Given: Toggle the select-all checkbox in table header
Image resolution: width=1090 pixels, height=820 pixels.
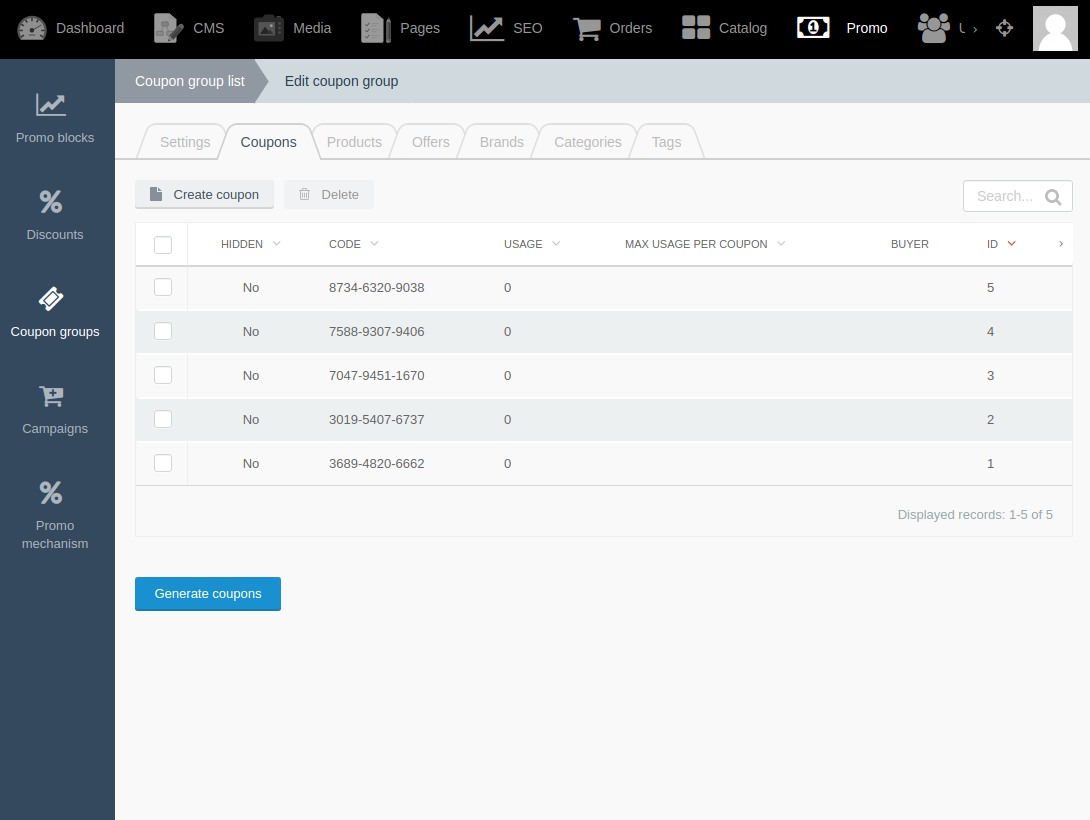Looking at the screenshot, I should coord(163,245).
